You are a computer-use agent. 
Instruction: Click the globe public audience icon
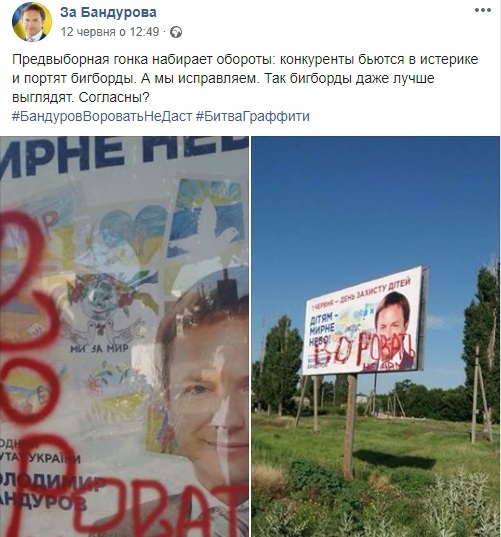pyautogui.click(x=176, y=32)
